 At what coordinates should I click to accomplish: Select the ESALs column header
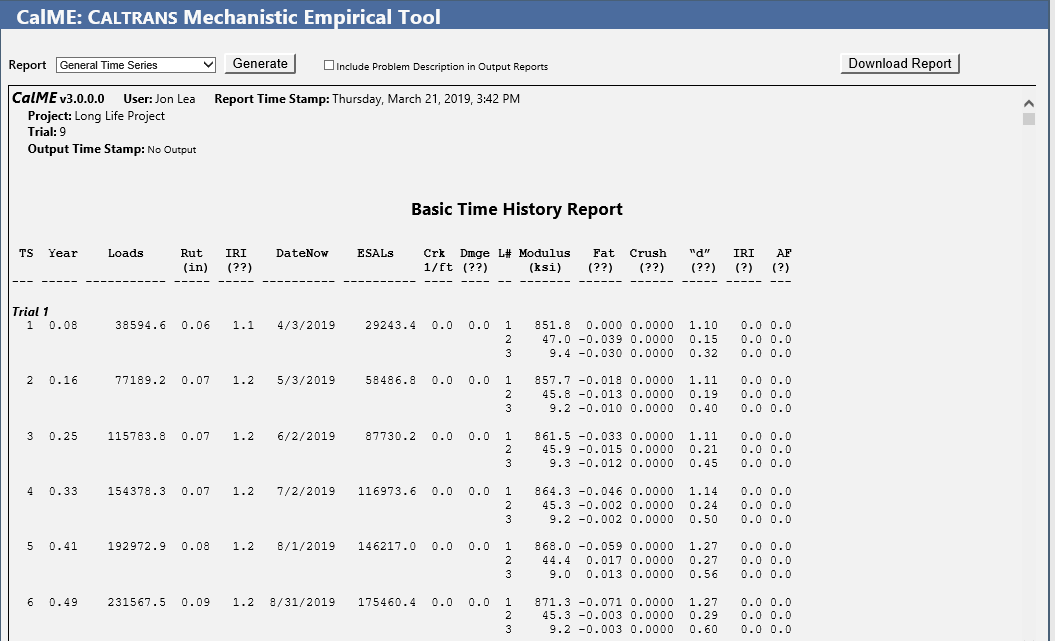[375, 254]
